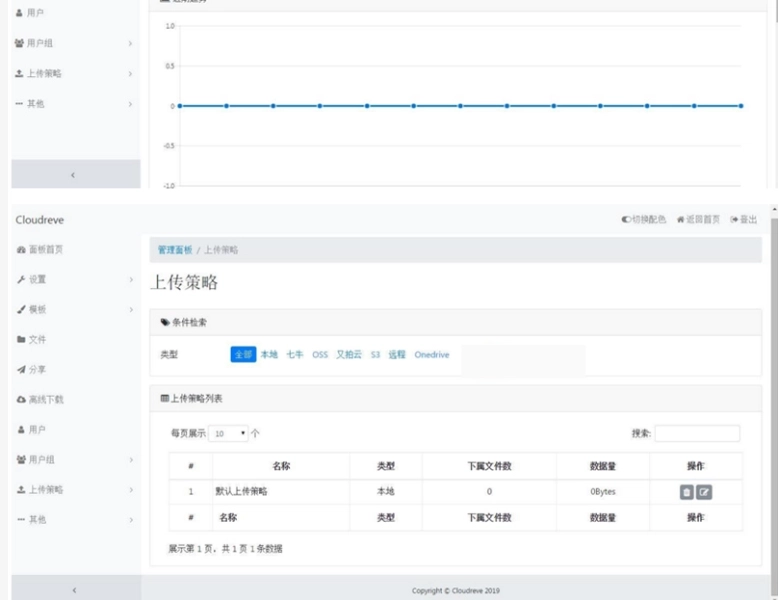Image resolution: width=778 pixels, height=600 pixels.
Task: Filter policies by 远程 type
Action: (397, 354)
